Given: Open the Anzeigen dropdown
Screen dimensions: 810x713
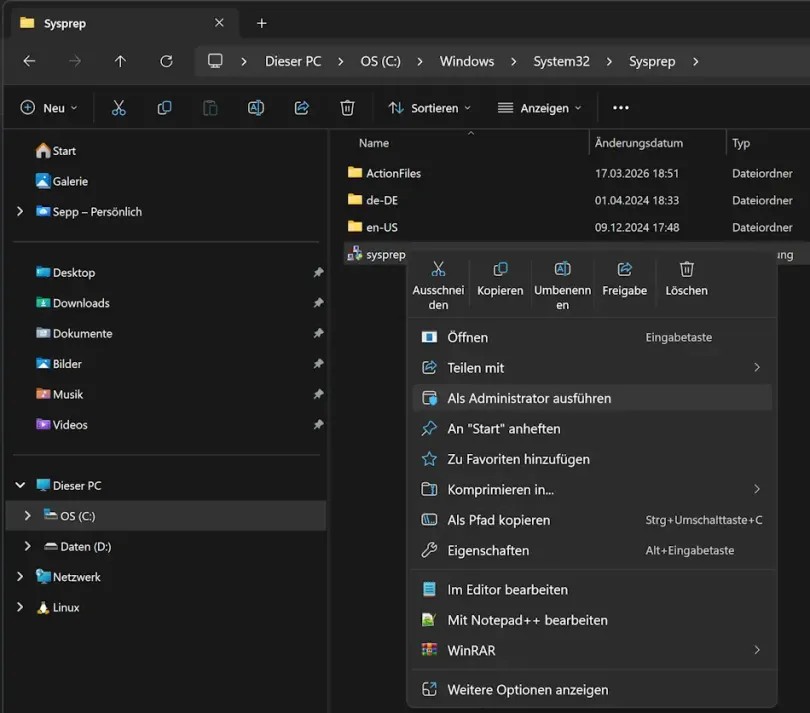Looking at the screenshot, I should tap(539, 108).
